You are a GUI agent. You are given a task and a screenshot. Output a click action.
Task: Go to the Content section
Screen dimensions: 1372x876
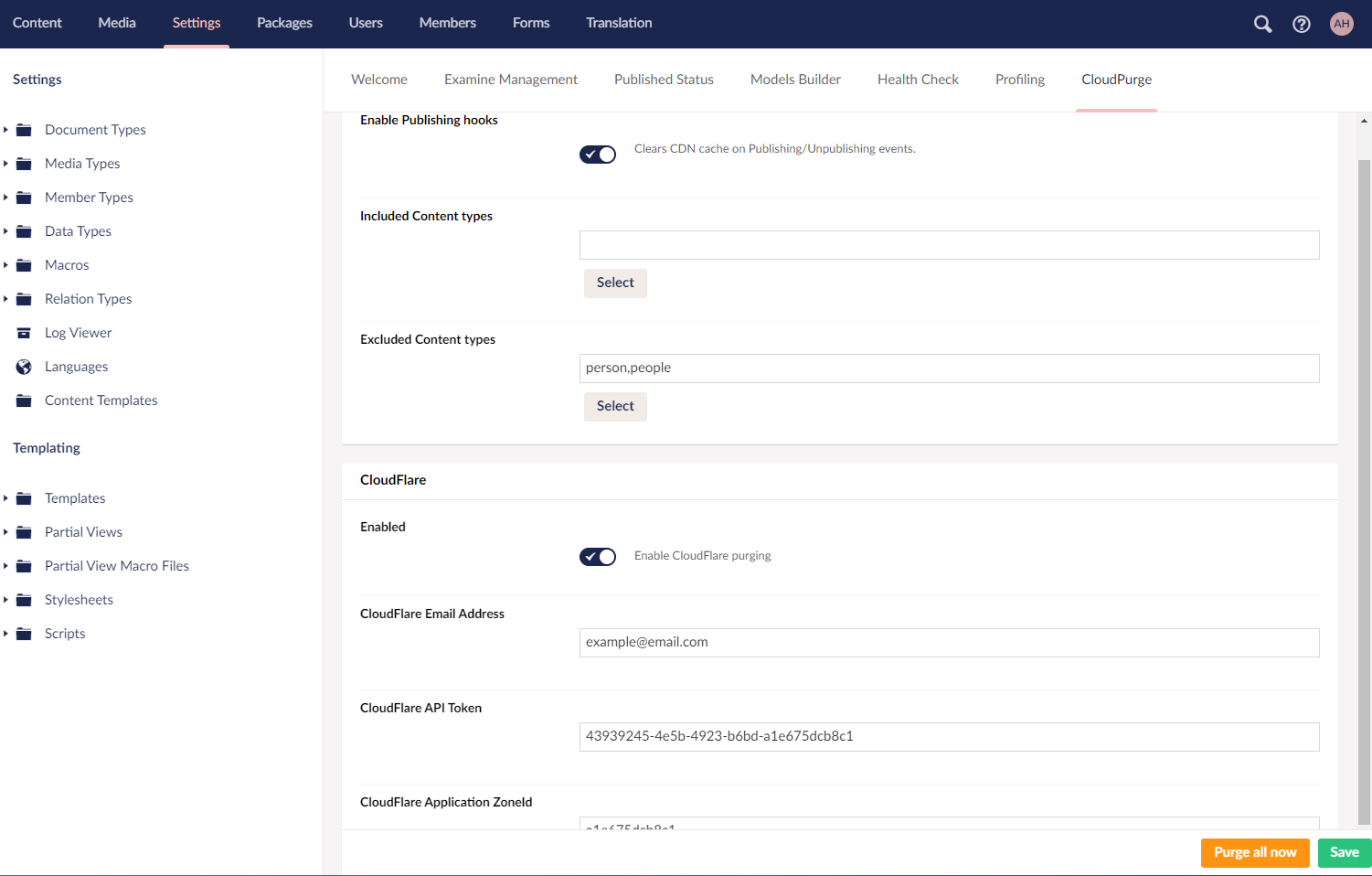37,23
